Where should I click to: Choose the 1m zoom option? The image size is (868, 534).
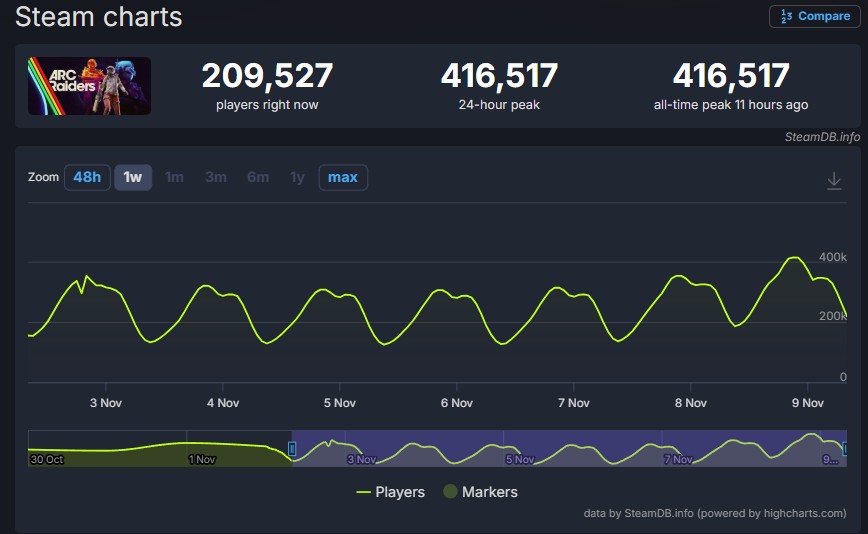[174, 177]
